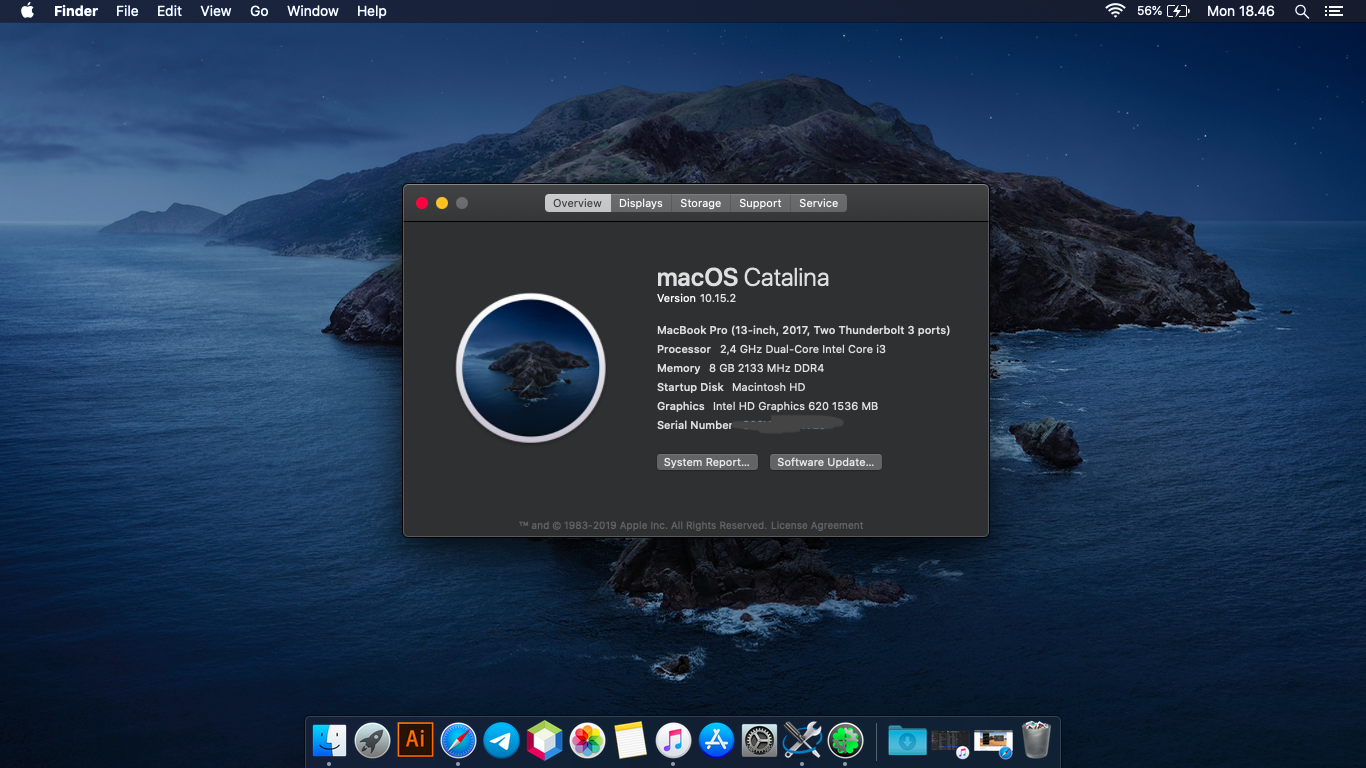Open the License Agreement link
1366x768 pixels.
click(x=817, y=525)
